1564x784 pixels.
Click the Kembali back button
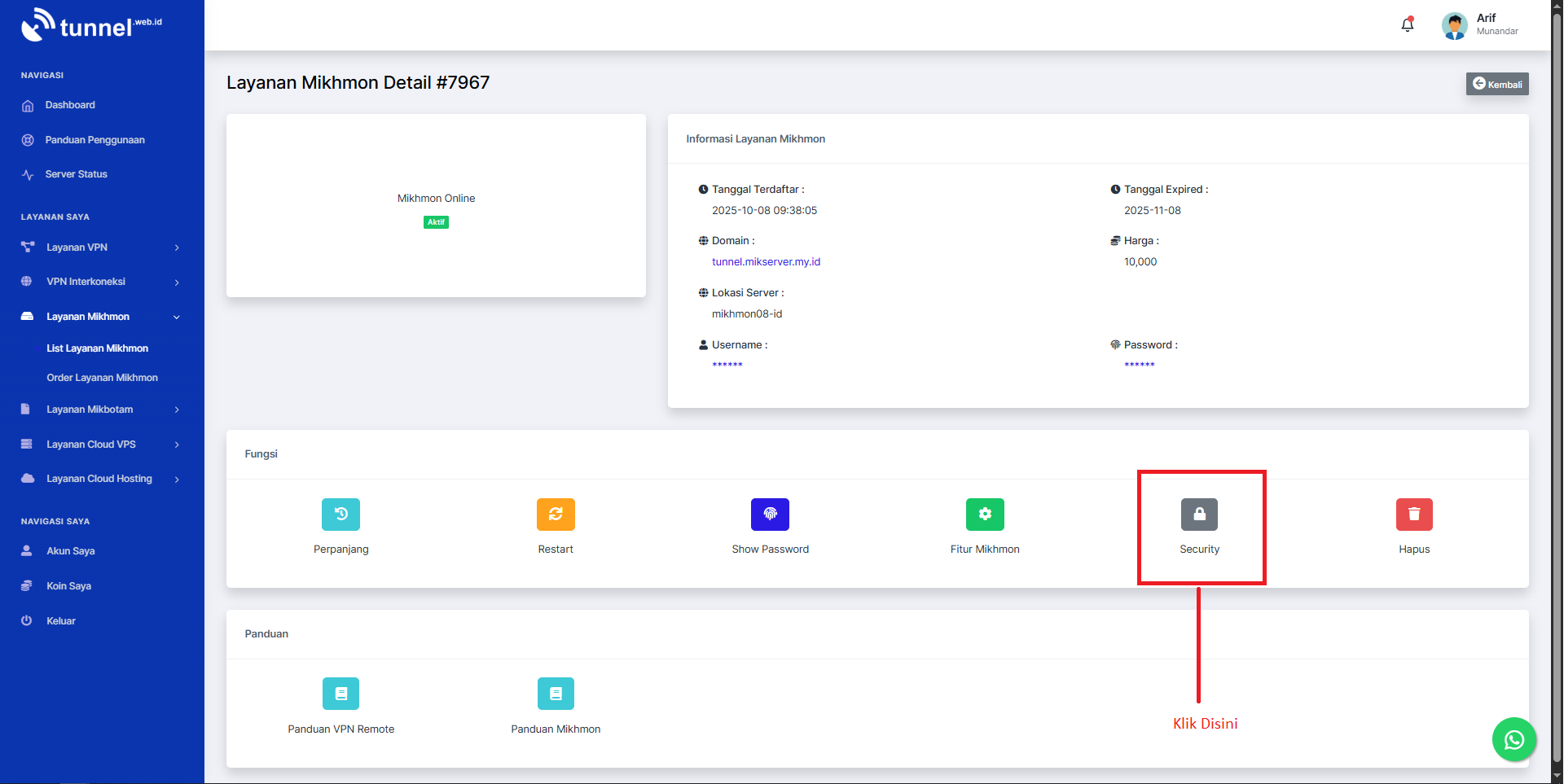point(1497,84)
